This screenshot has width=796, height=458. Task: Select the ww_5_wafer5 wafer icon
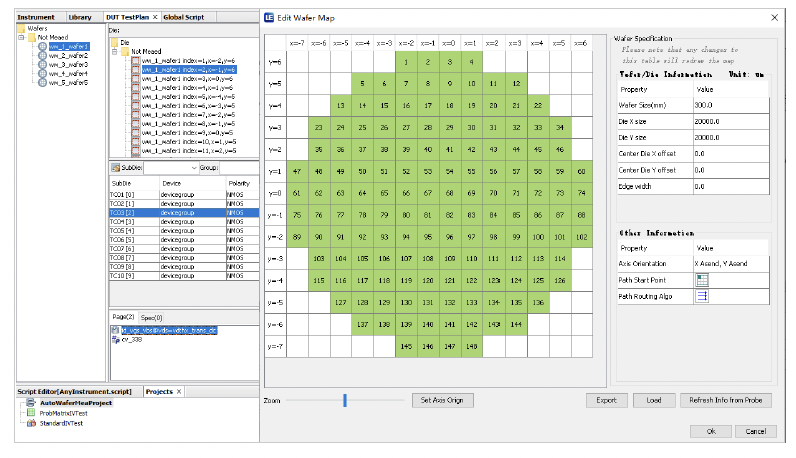[x=43, y=82]
